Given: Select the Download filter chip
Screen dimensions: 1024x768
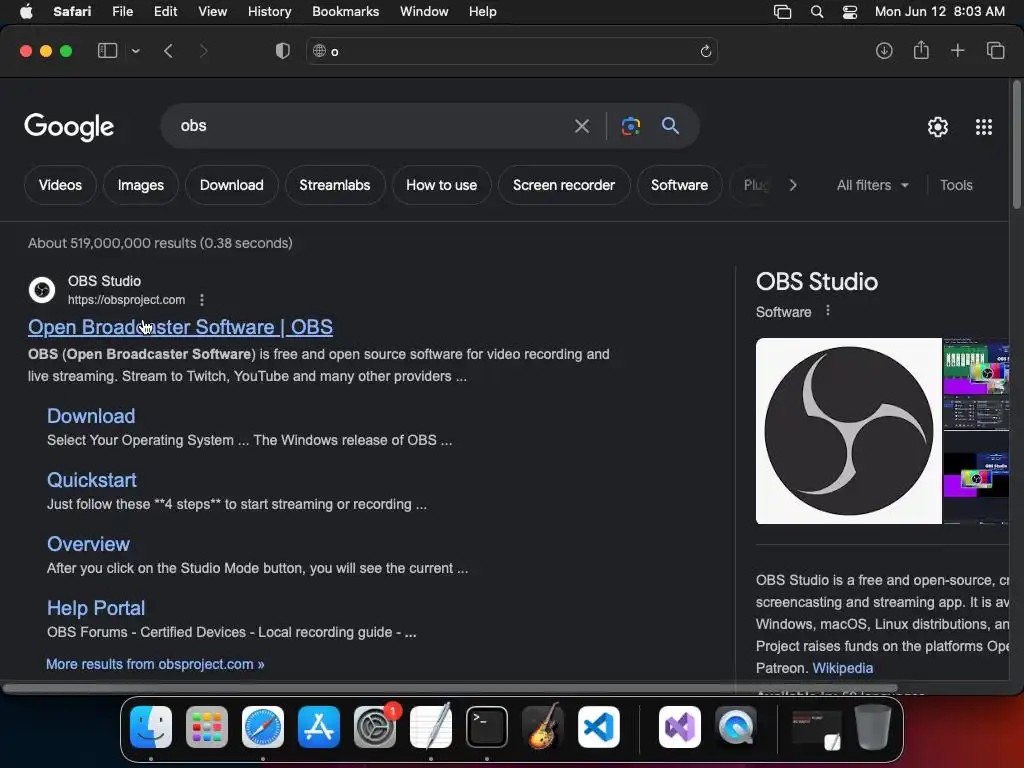Looking at the screenshot, I should 231,185.
